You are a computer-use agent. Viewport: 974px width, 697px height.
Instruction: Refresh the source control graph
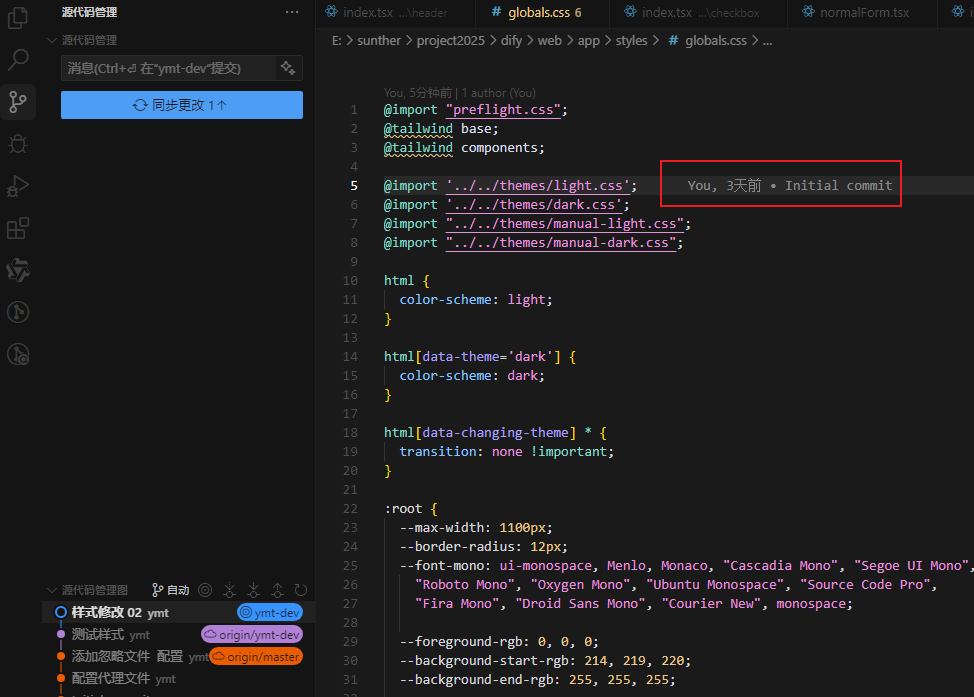click(x=301, y=589)
